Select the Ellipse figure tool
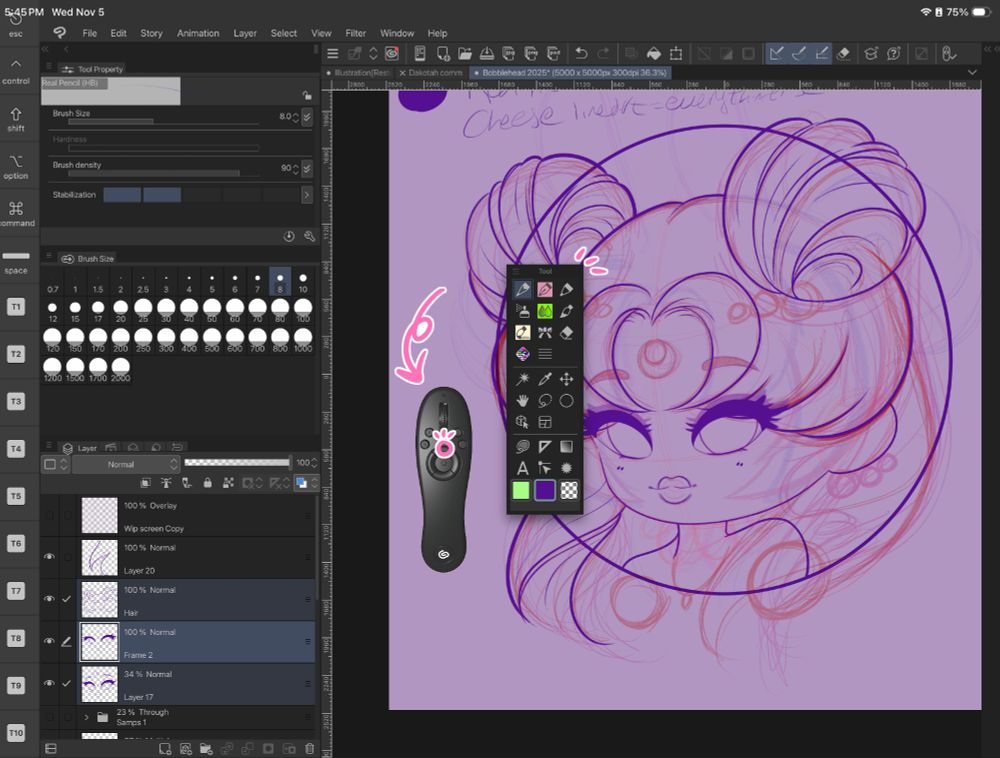 tap(566, 401)
